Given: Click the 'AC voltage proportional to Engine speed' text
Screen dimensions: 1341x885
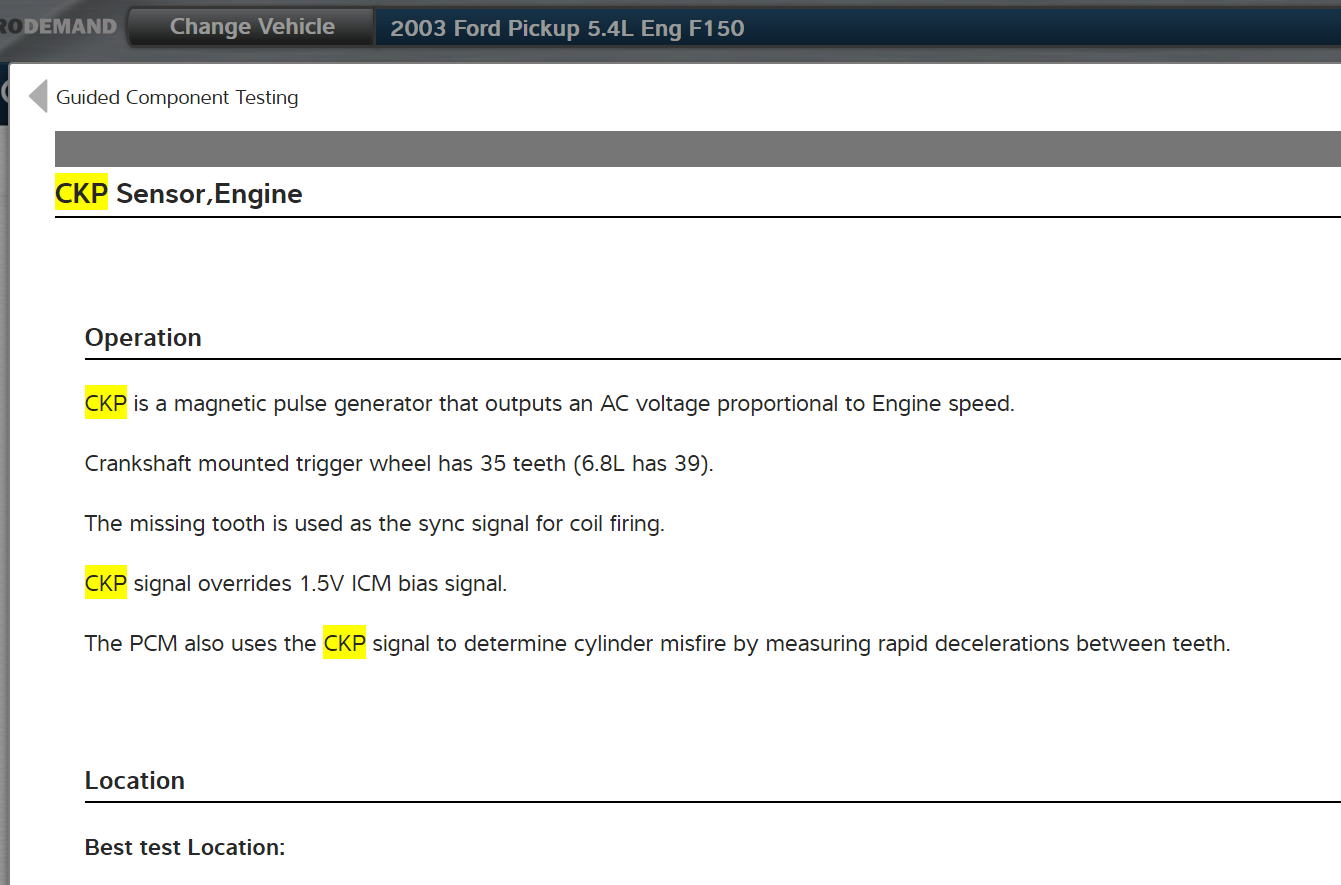Looking at the screenshot, I should [x=807, y=404].
